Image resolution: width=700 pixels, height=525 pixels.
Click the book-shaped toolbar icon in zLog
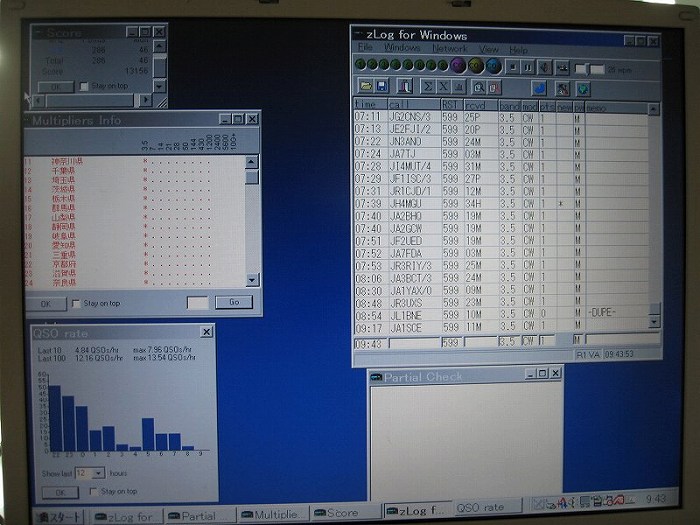point(405,86)
